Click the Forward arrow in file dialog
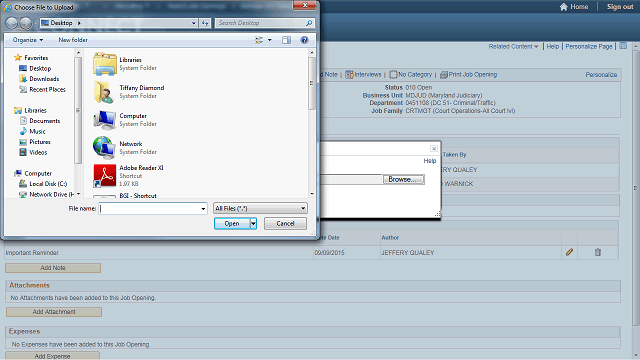640x360 pixels. pos(26,23)
